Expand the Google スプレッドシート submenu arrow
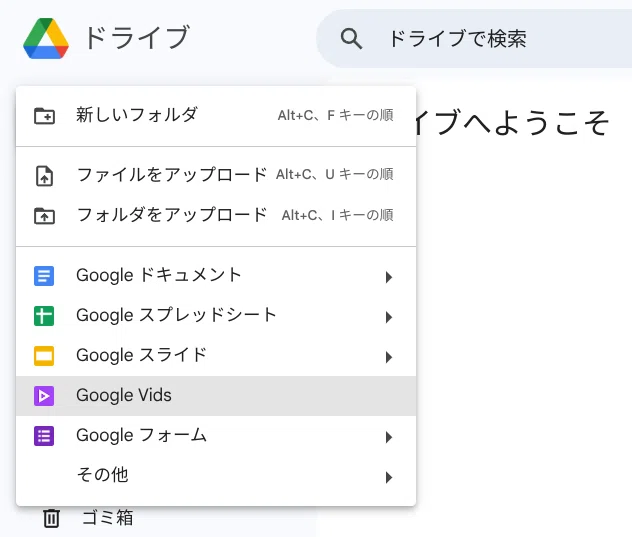This screenshot has width=632, height=537. pyautogui.click(x=389, y=317)
